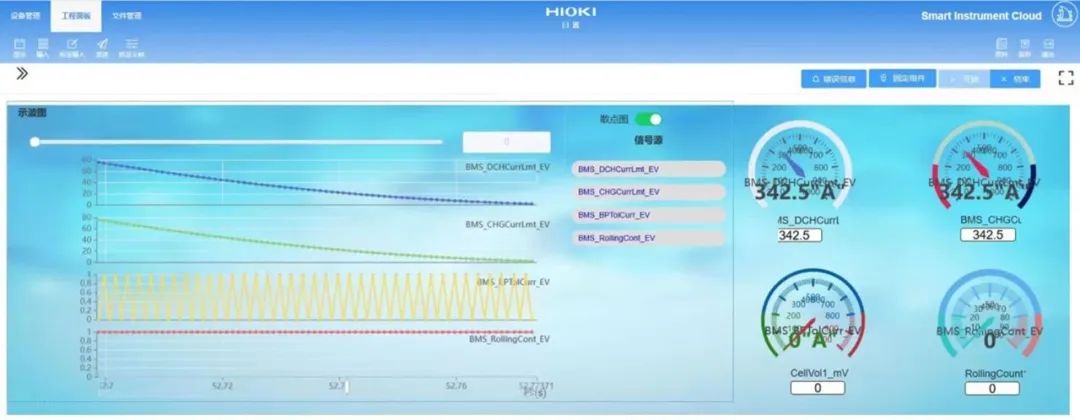Image resolution: width=1080 pixels, height=420 pixels.
Task: Click the value field beside the slider
Action: [506, 142]
